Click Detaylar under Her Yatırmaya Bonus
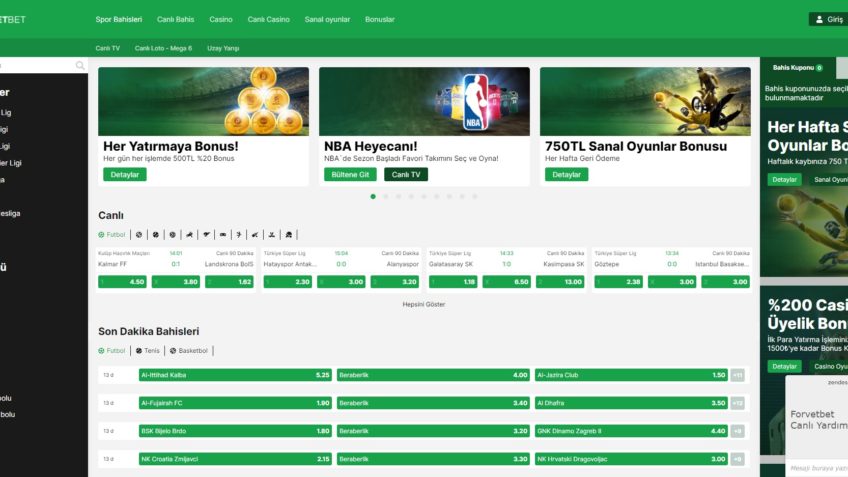The image size is (848, 477). [124, 174]
